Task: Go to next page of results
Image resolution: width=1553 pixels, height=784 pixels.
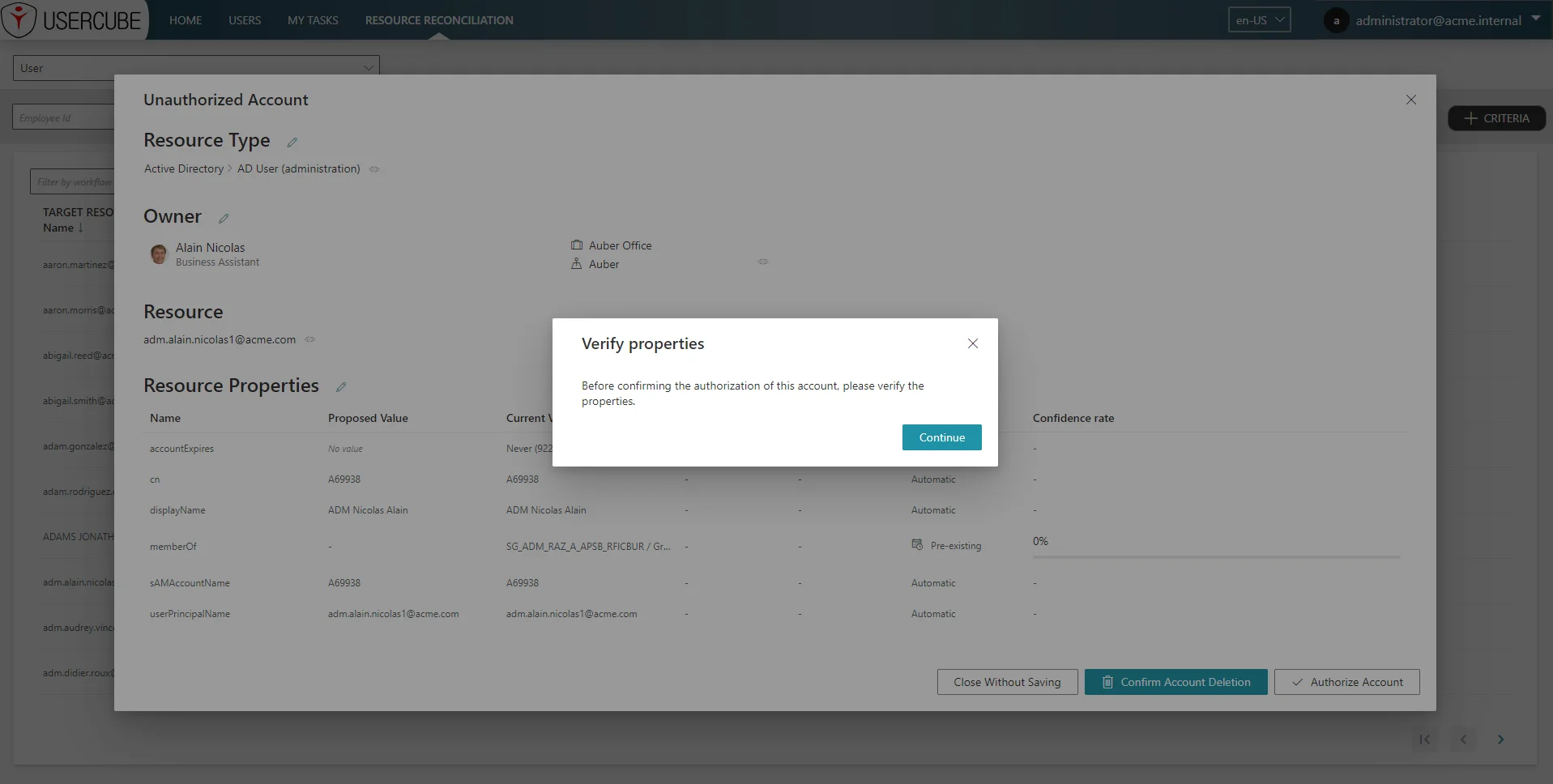Action: [1500, 739]
